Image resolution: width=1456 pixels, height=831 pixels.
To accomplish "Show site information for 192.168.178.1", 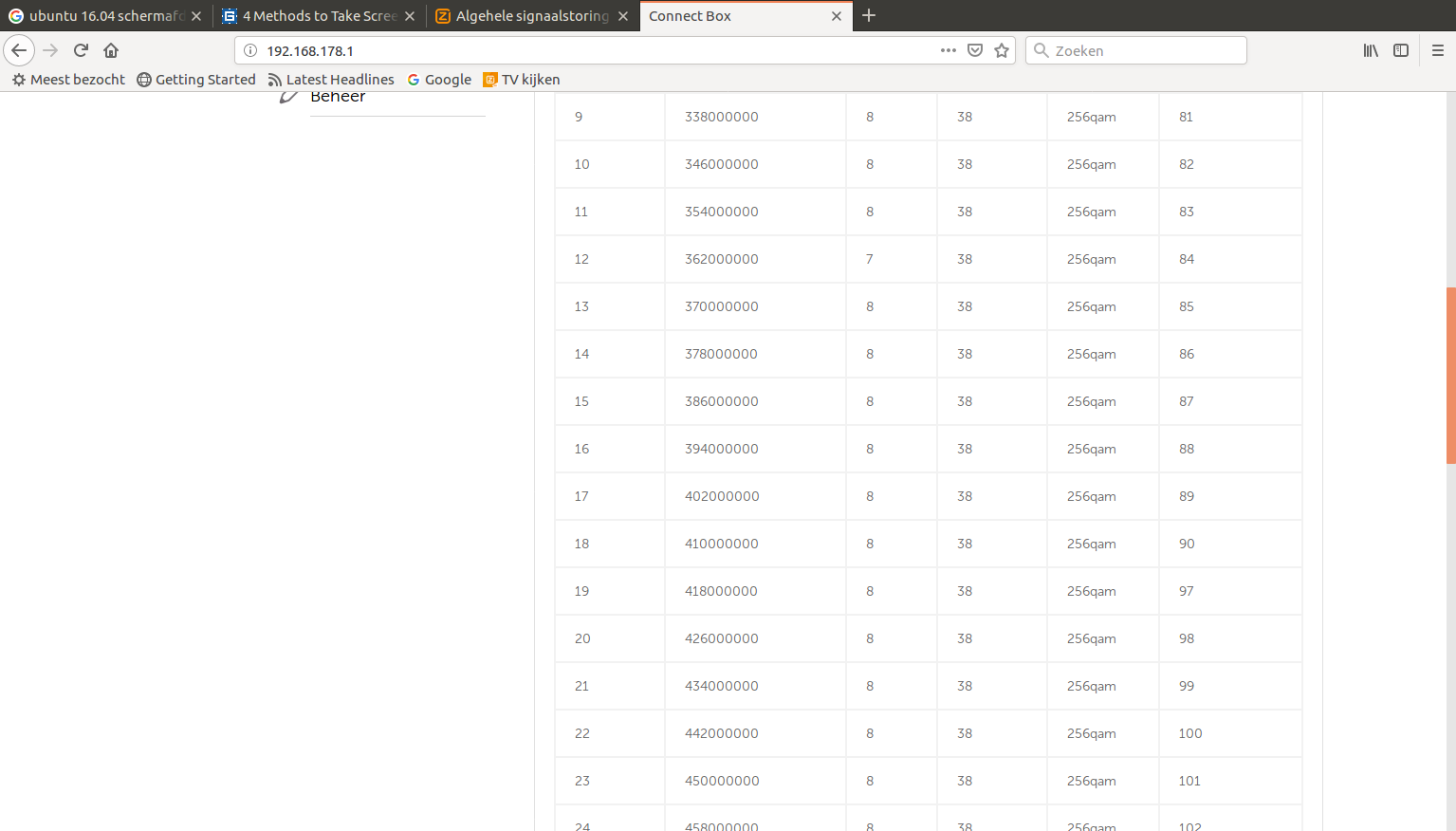I will (x=250, y=50).
